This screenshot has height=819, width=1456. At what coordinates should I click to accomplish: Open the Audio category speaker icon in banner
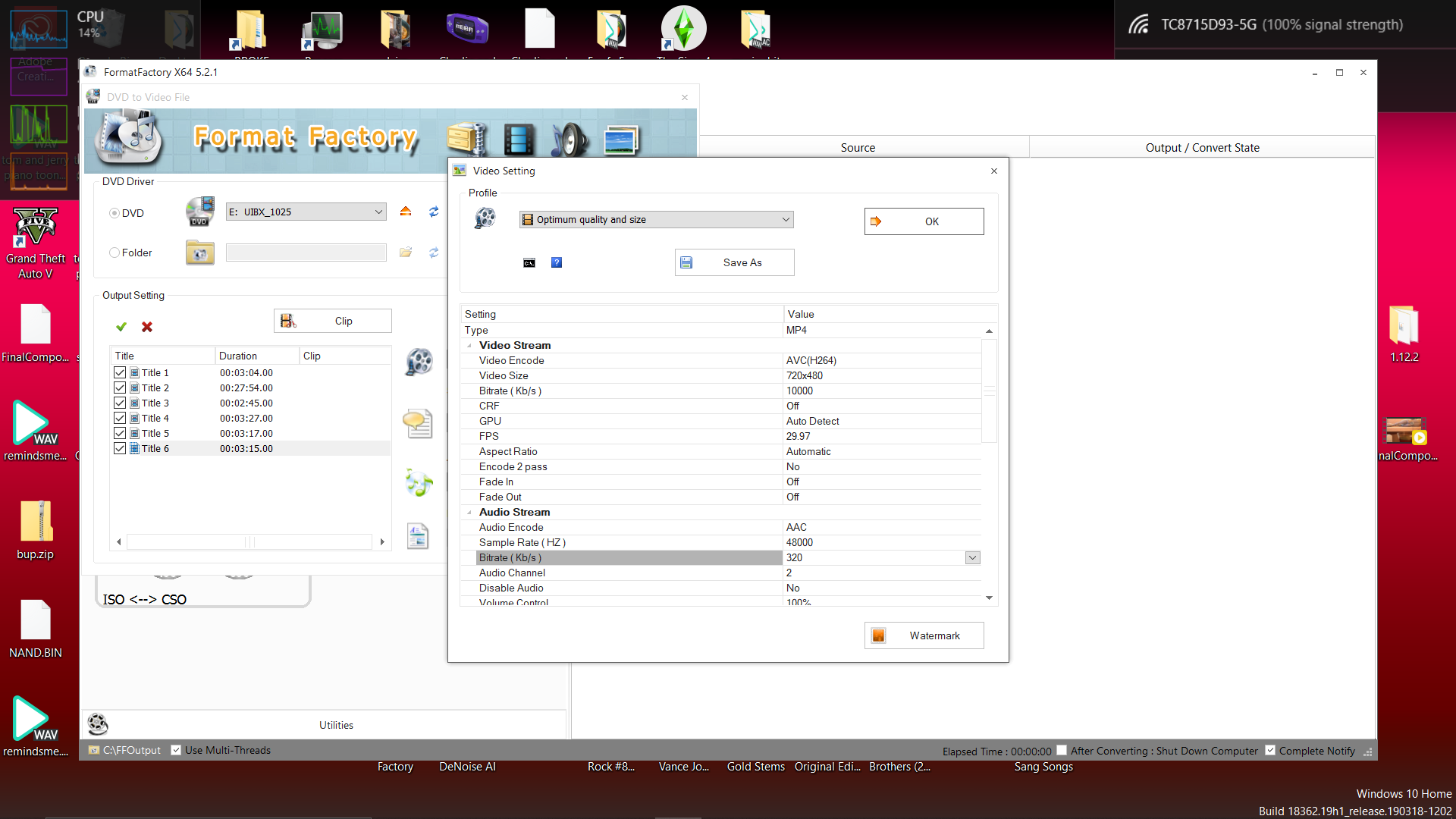pos(570,140)
